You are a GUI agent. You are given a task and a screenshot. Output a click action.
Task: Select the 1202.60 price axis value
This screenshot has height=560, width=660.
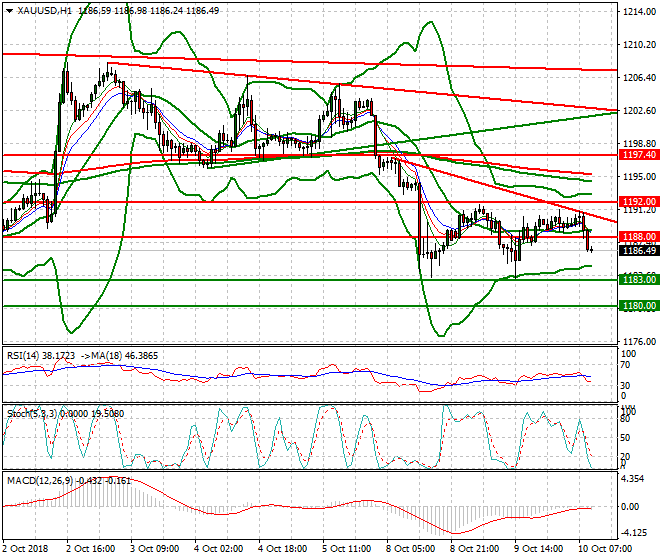639,110
